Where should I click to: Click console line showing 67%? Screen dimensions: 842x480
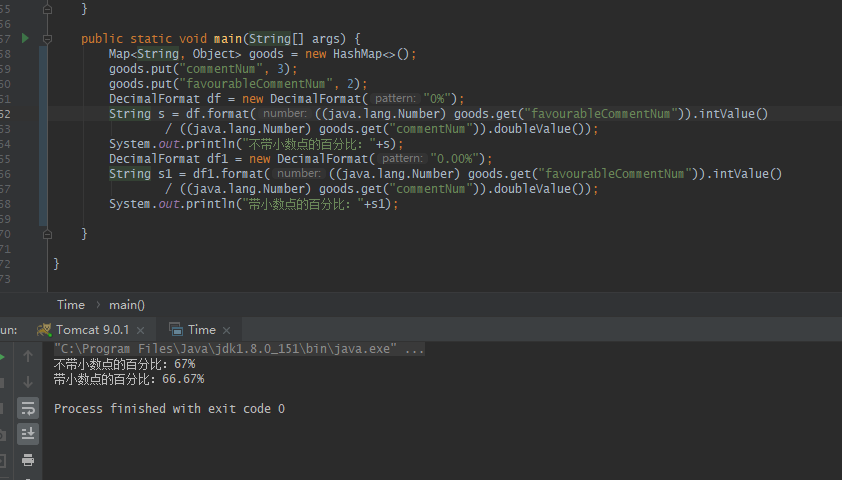coord(125,364)
